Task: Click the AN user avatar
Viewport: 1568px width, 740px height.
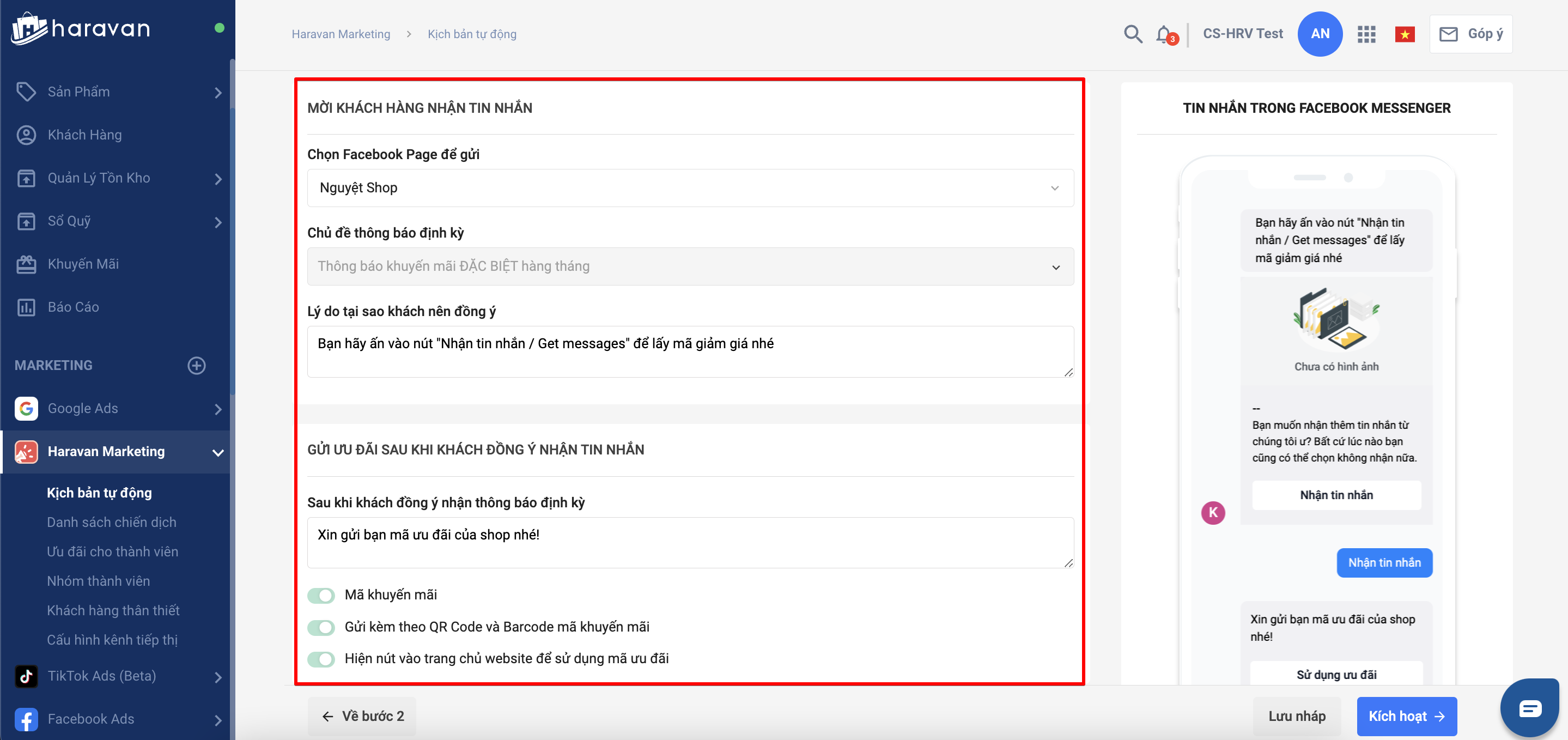Action: (x=1320, y=33)
